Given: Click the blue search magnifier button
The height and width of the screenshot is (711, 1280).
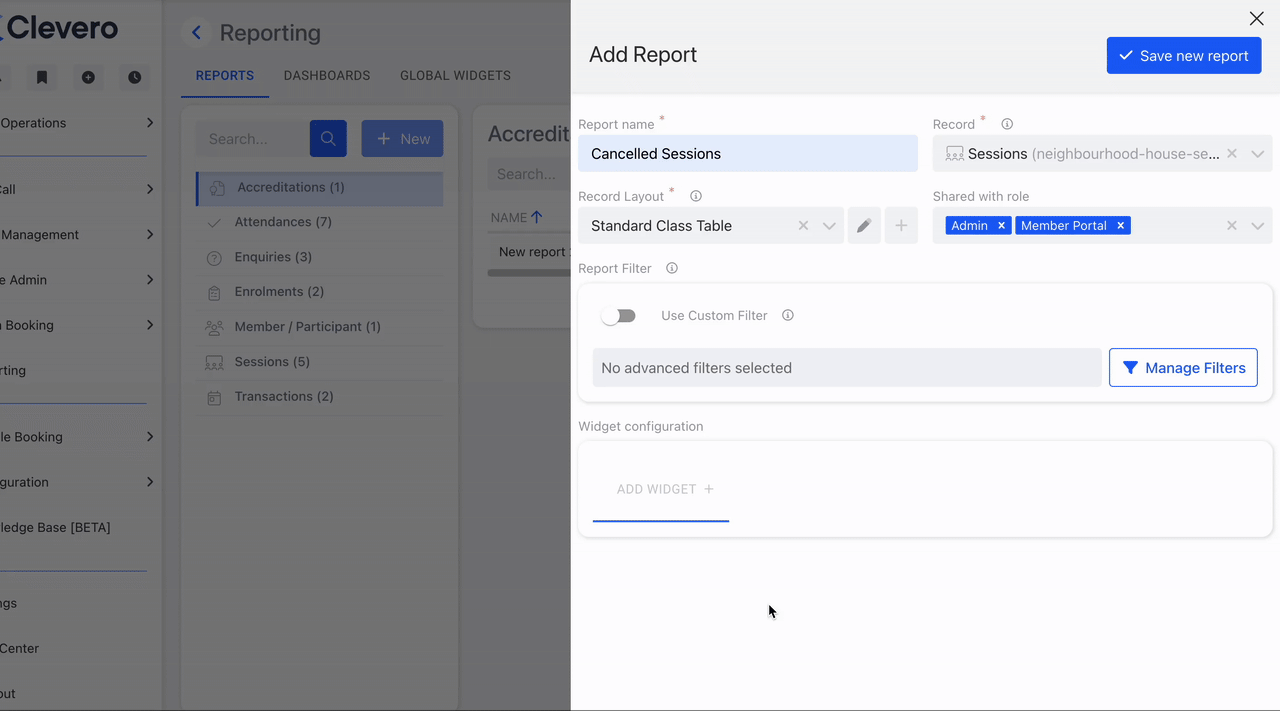Looking at the screenshot, I should (328, 139).
